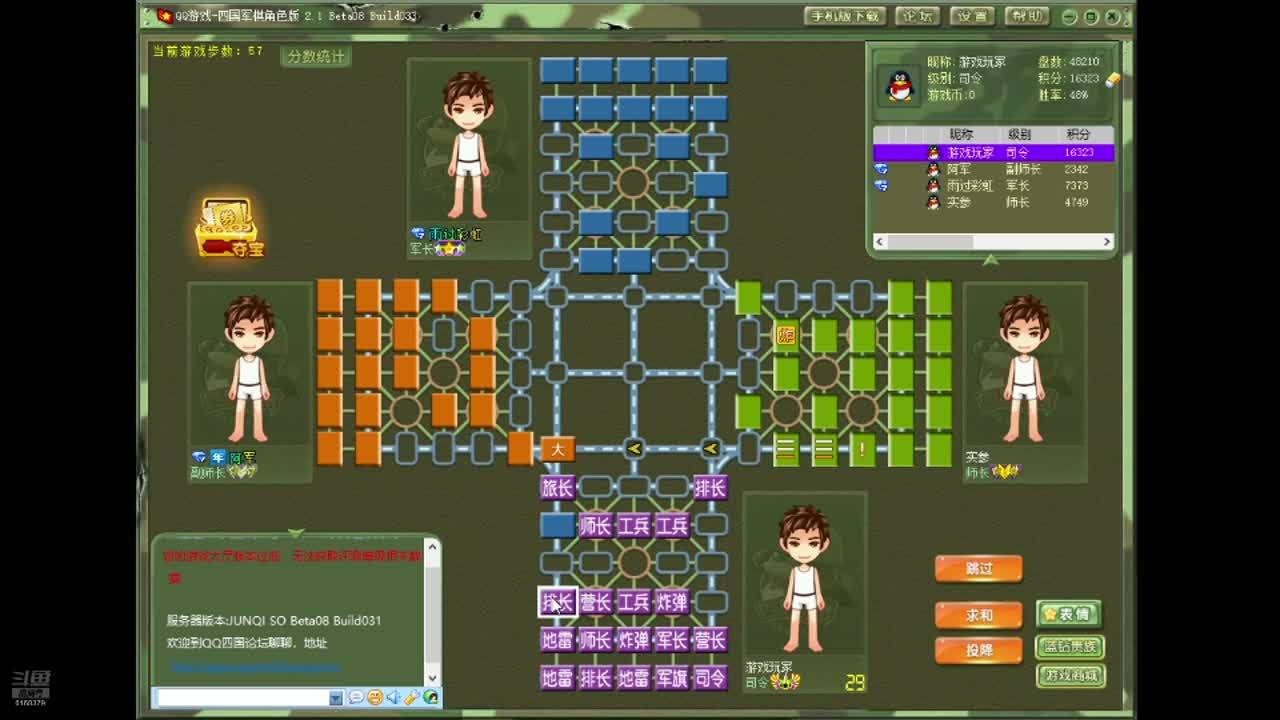Select the purple 军旗 piece
Image resolution: width=1280 pixels, height=720 pixels.
point(672,678)
